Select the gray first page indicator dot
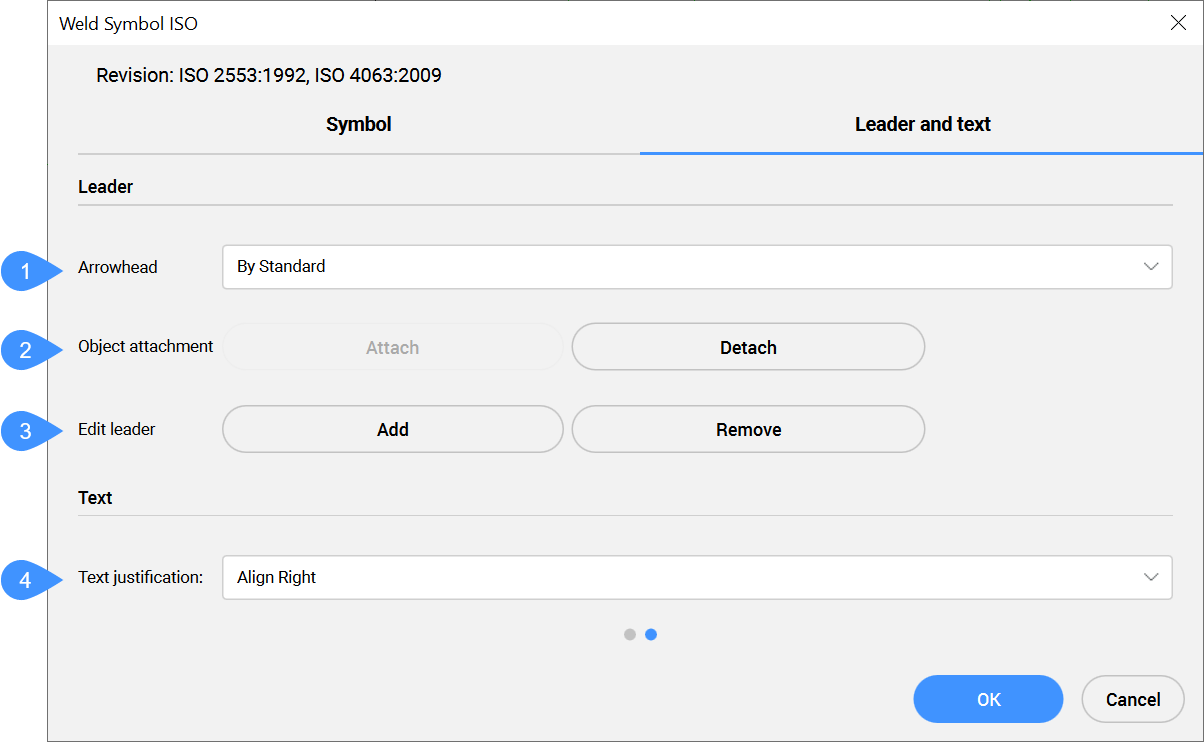 click(630, 634)
